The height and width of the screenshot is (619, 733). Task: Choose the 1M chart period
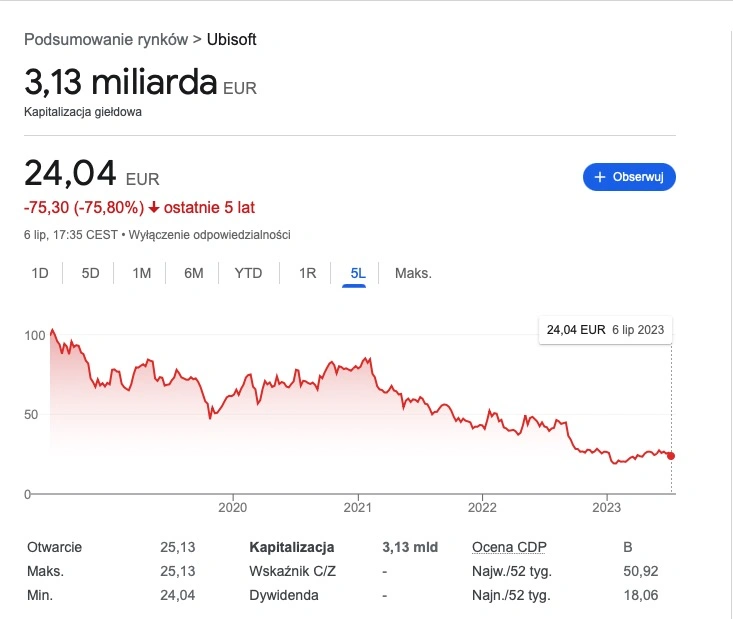tap(141, 273)
